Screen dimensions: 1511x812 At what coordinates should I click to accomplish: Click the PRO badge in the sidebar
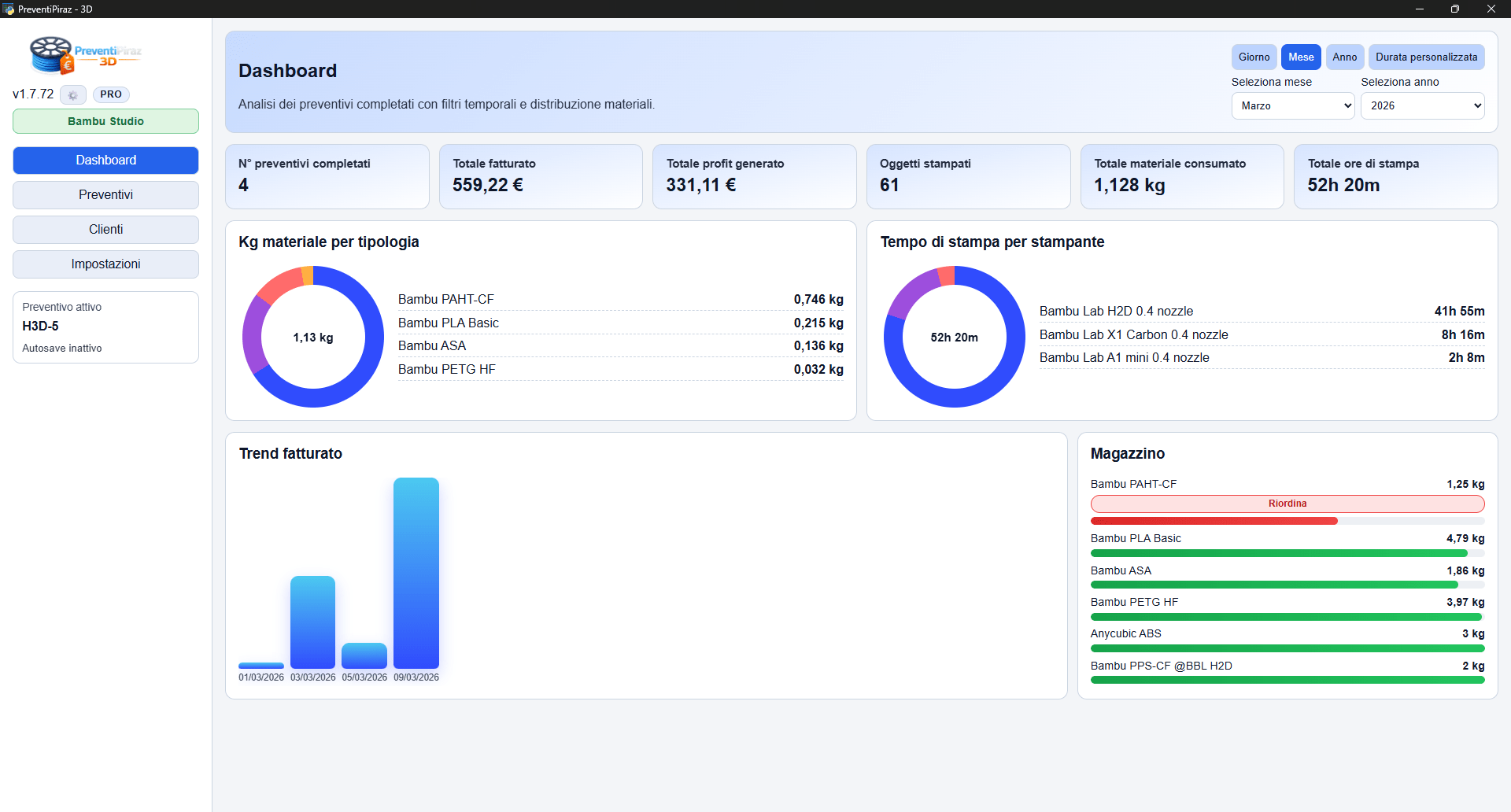(111, 94)
